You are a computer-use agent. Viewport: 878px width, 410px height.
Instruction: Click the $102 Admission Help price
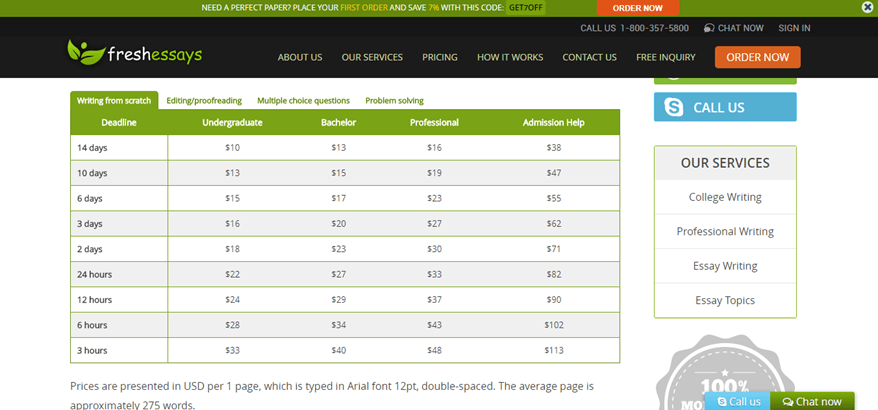pos(554,325)
